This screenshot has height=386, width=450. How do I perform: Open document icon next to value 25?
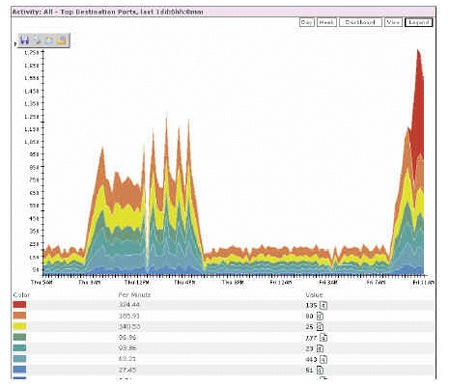[x=320, y=327]
